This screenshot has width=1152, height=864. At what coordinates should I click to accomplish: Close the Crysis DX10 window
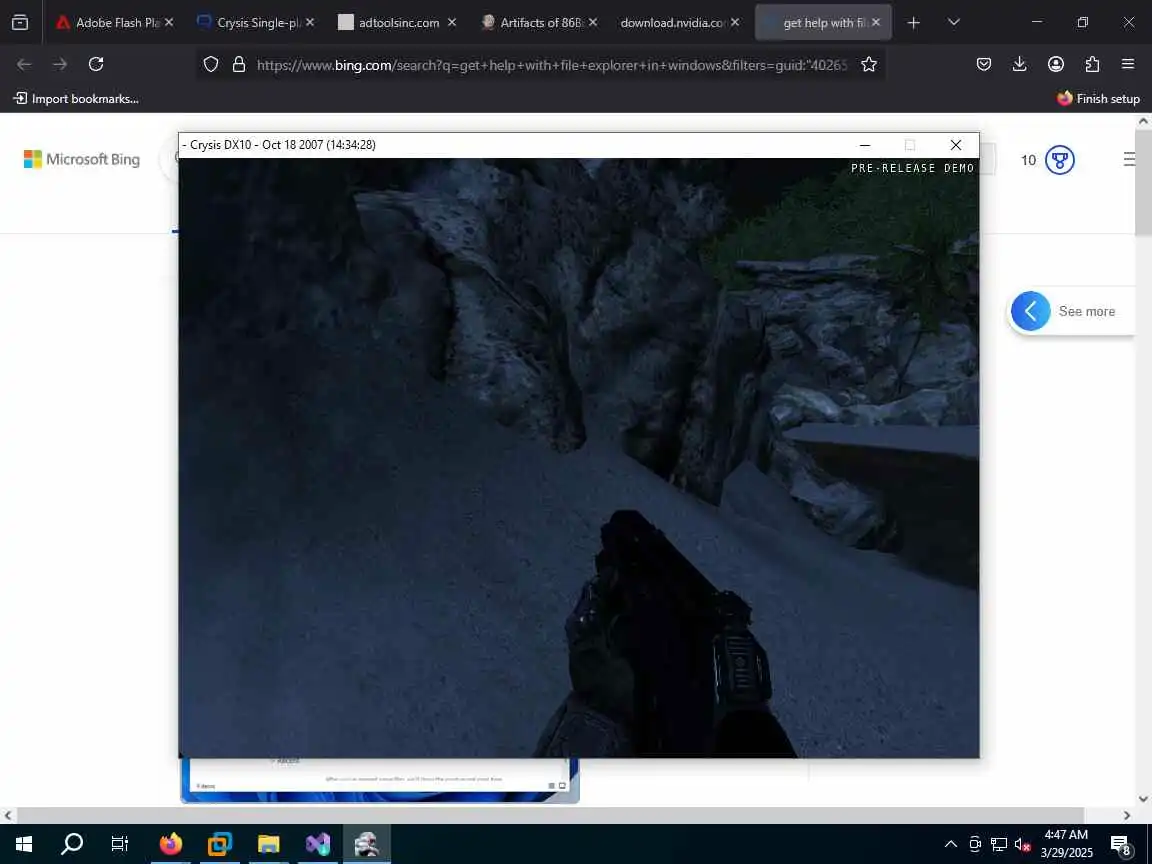tap(956, 145)
